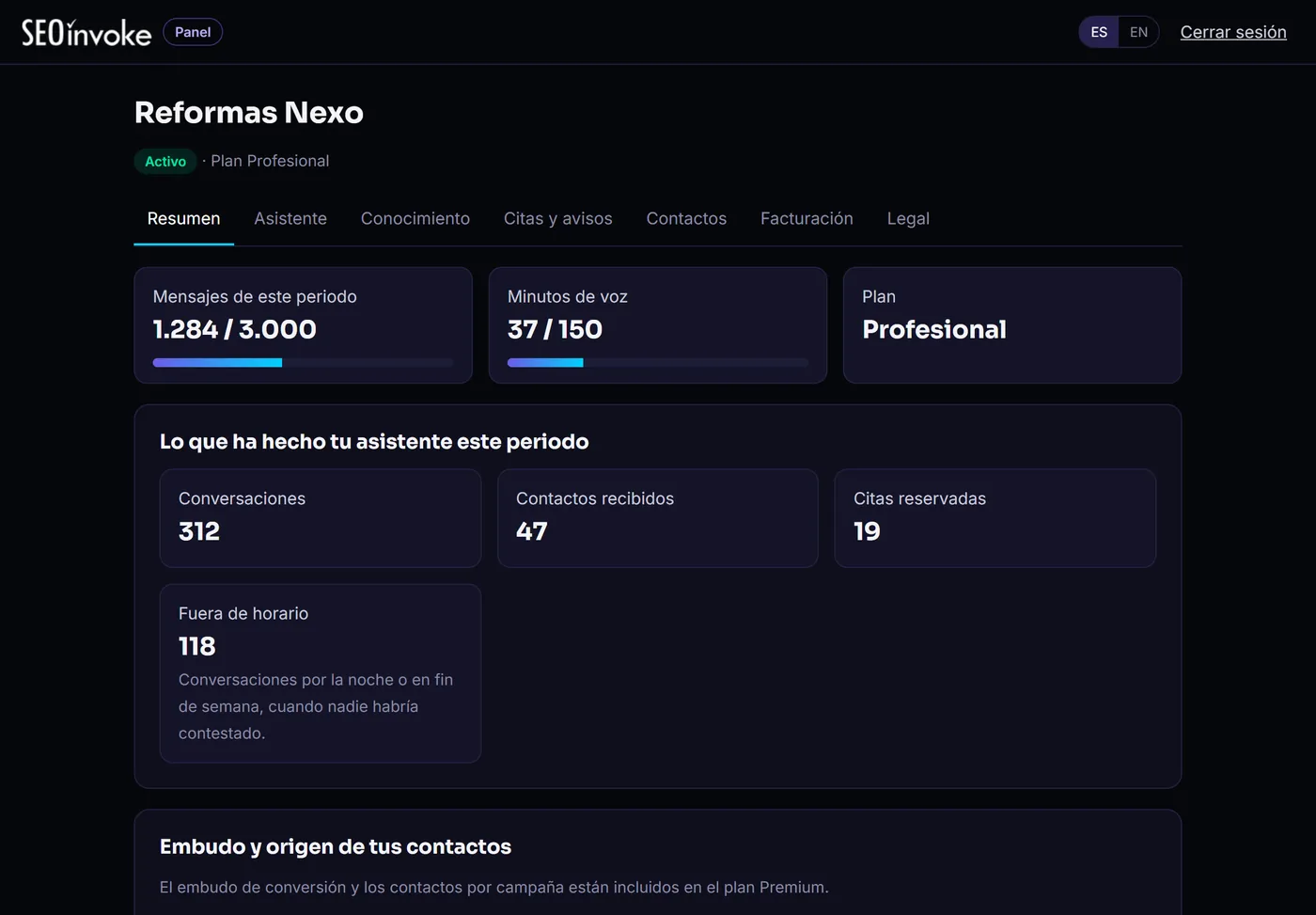Click the Fuera de horario count 118
1316x915 pixels.
pyautogui.click(x=197, y=646)
